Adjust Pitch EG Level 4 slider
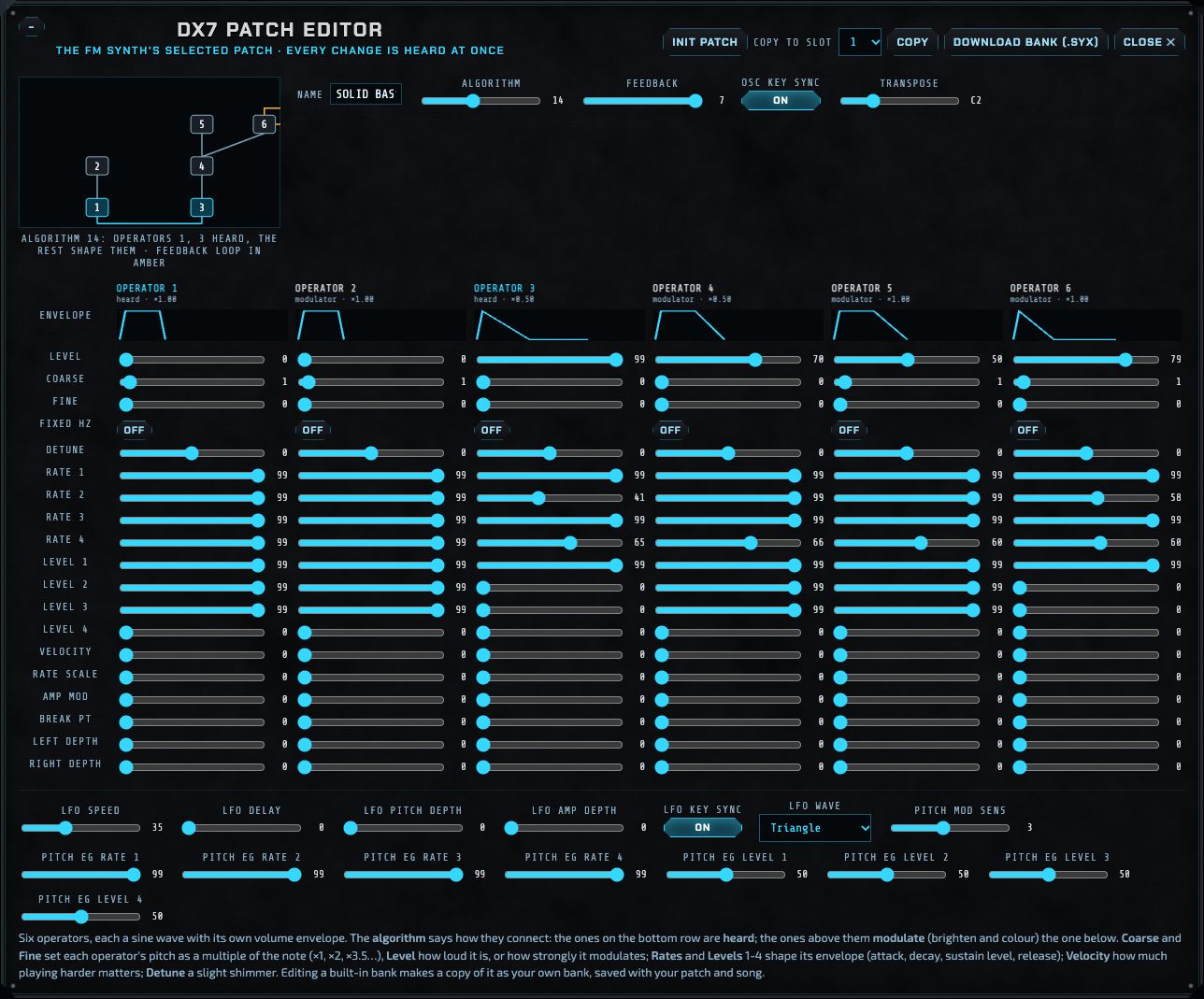This screenshot has width=1204, height=999. pos(80,917)
